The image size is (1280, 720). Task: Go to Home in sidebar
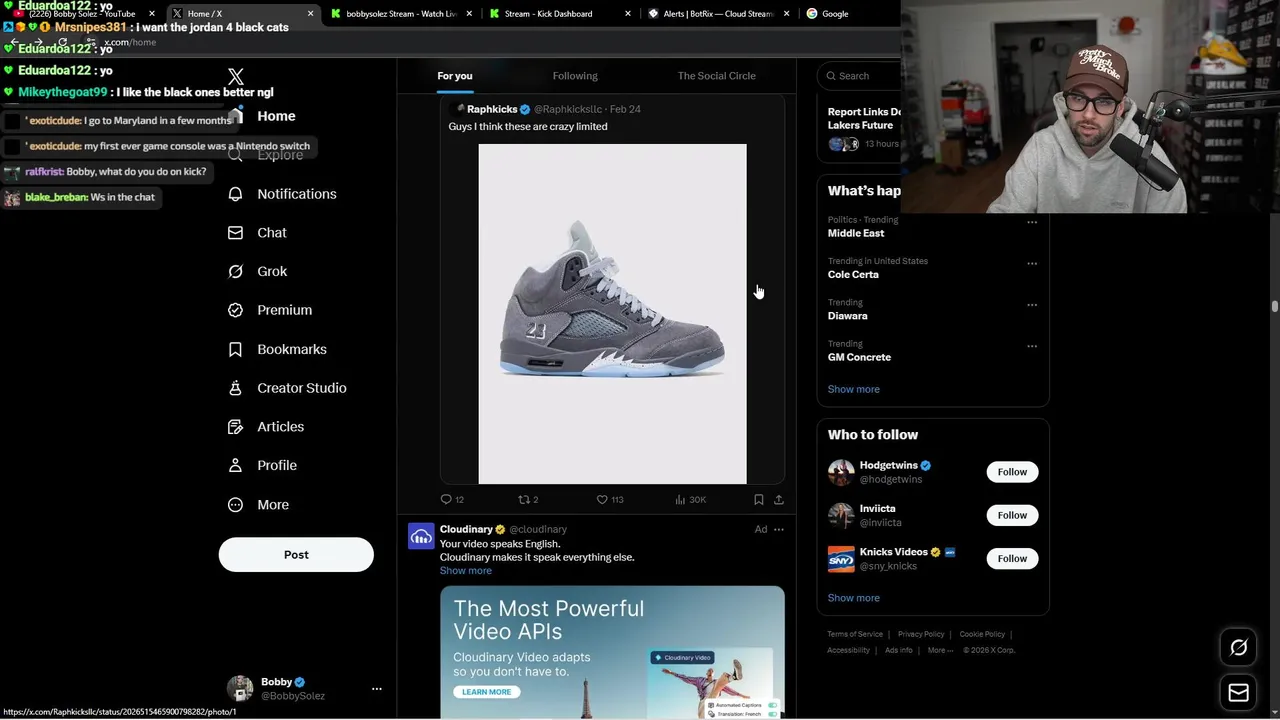point(262,116)
